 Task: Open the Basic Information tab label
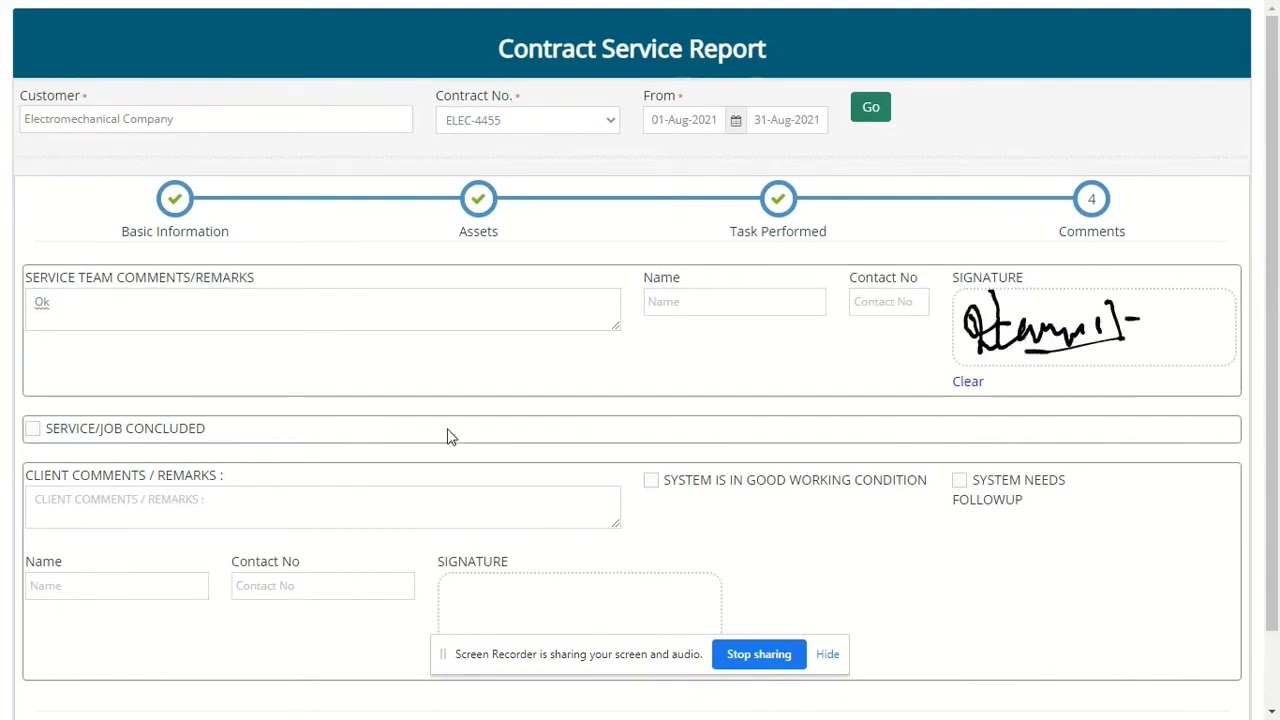[x=175, y=231]
